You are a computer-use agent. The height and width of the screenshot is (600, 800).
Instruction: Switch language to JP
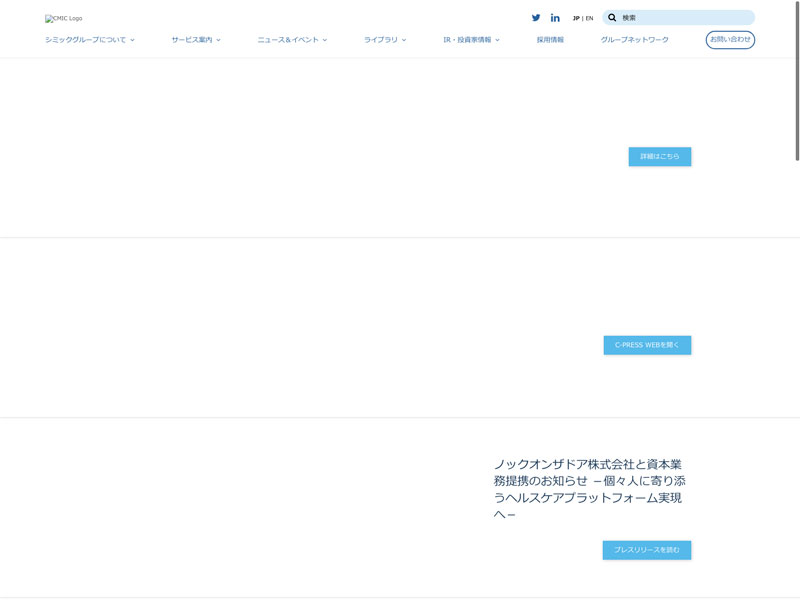(x=576, y=18)
